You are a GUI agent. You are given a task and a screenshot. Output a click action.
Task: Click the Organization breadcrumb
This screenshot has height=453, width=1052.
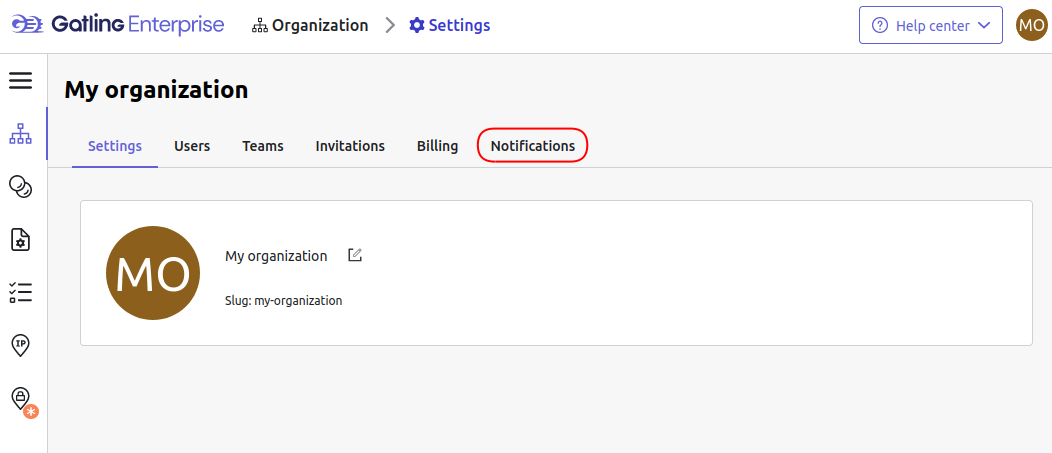310,26
